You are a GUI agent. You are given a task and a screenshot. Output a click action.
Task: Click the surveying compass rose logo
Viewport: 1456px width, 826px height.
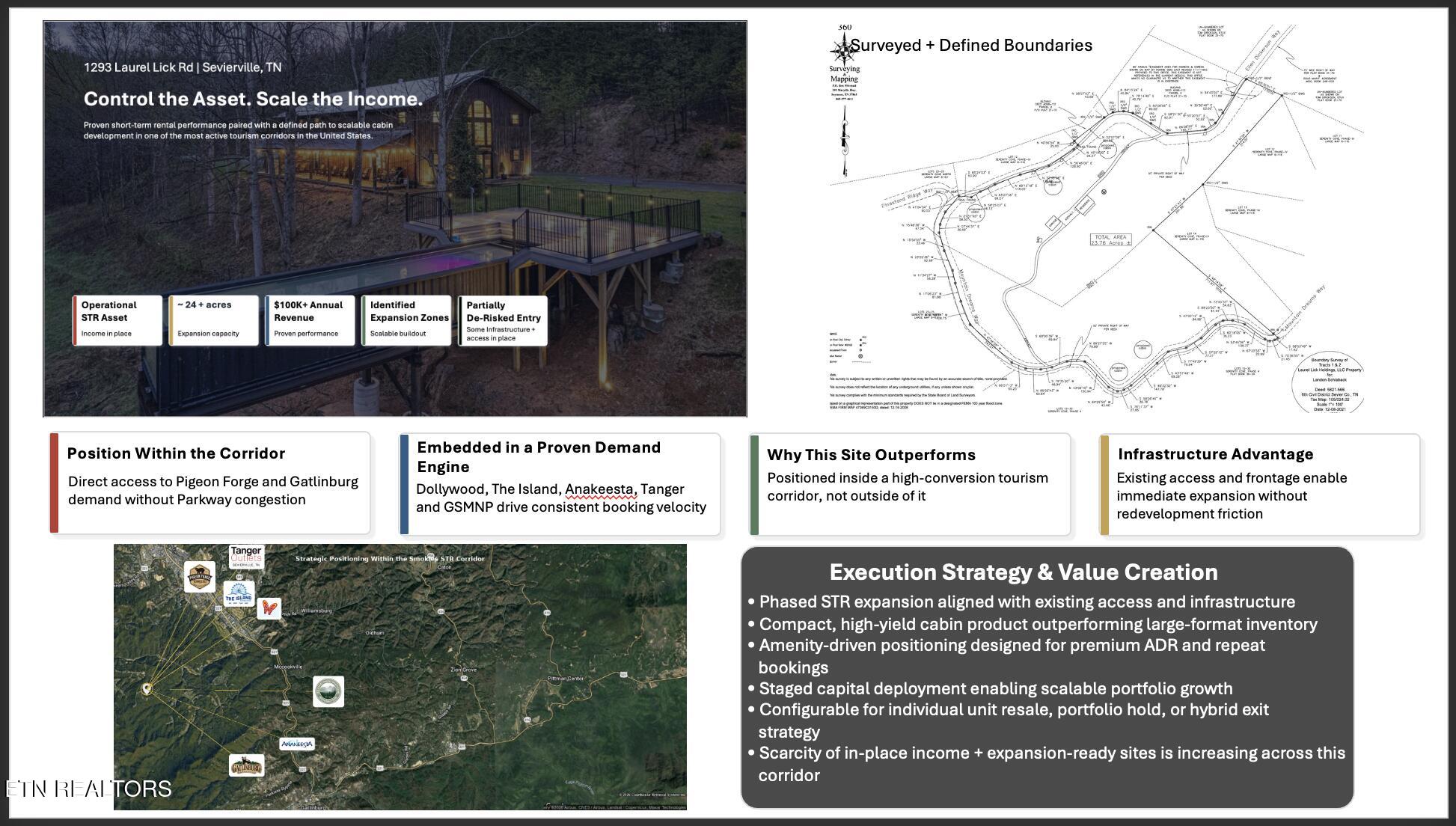(x=842, y=49)
